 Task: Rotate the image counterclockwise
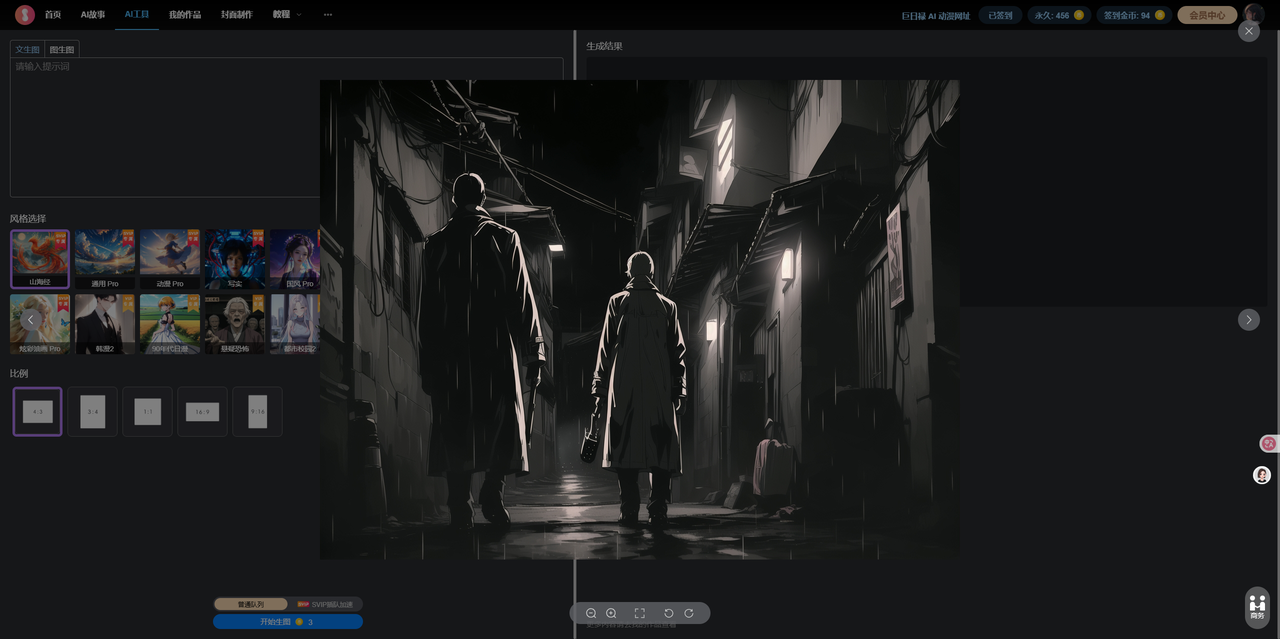tap(669, 613)
